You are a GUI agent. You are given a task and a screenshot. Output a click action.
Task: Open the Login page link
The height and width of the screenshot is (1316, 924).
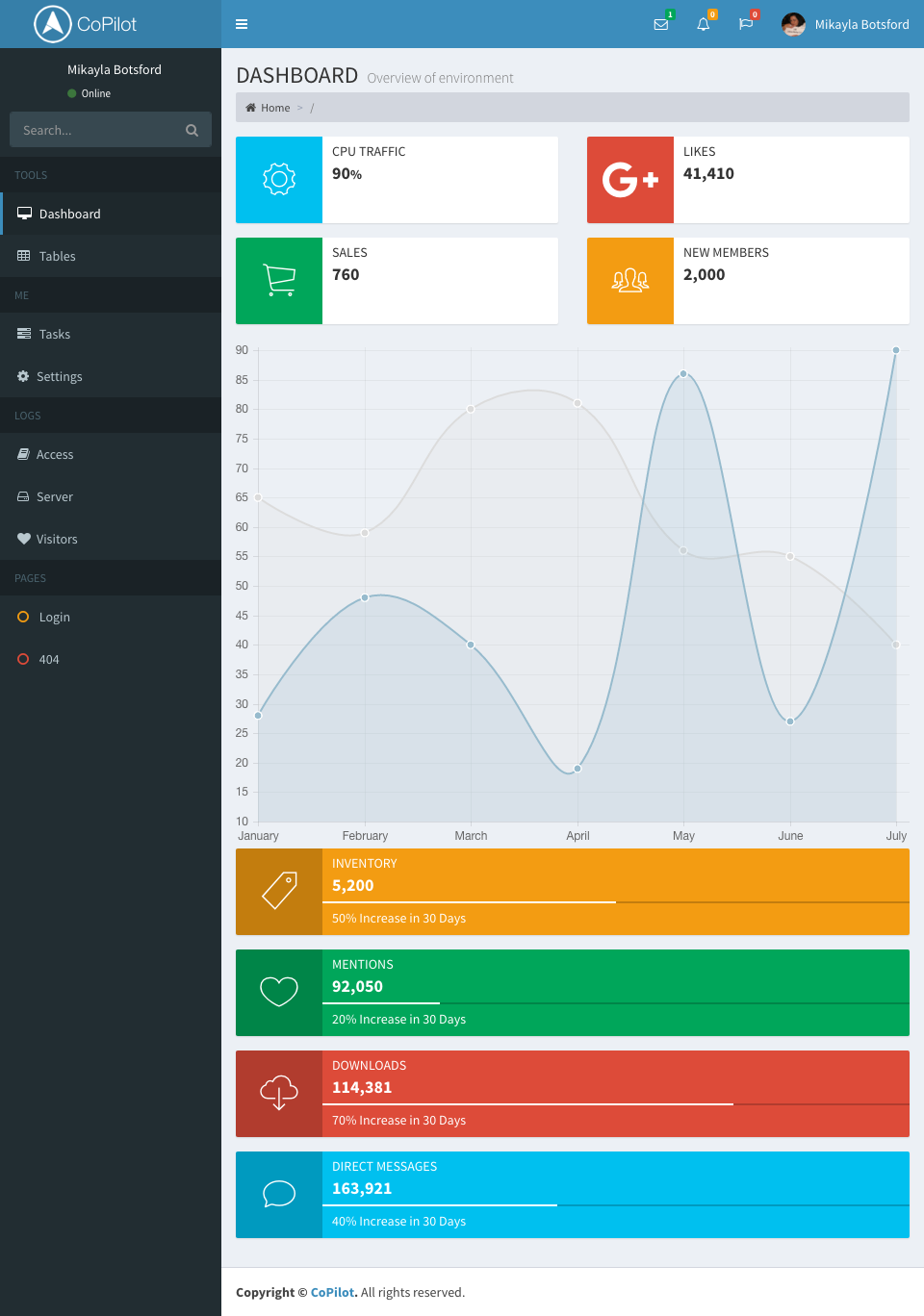point(55,617)
